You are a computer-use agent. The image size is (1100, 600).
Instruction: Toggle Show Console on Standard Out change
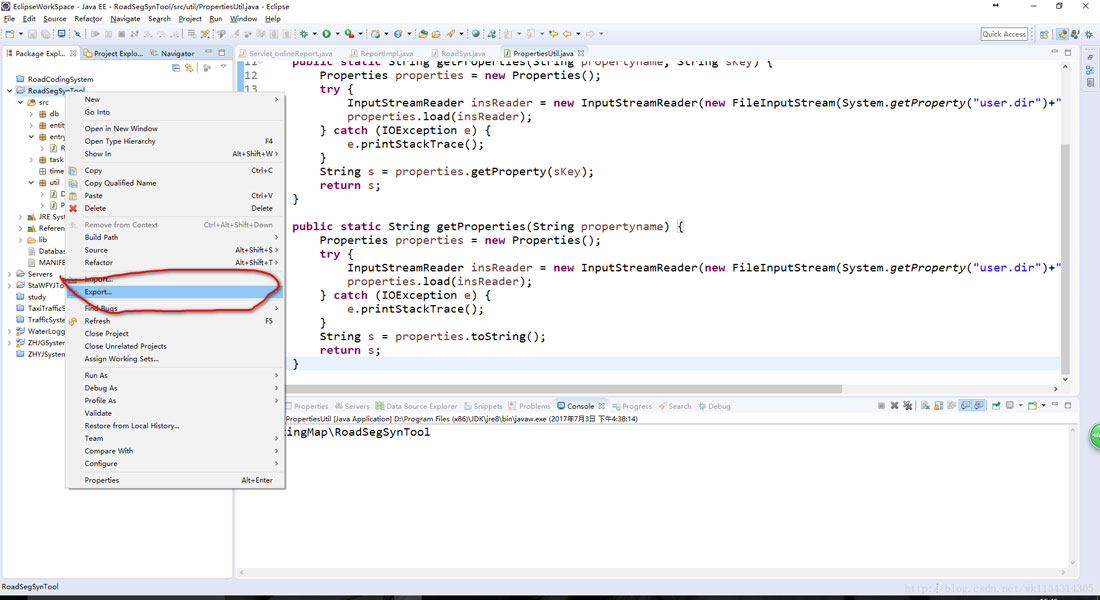[965, 406]
